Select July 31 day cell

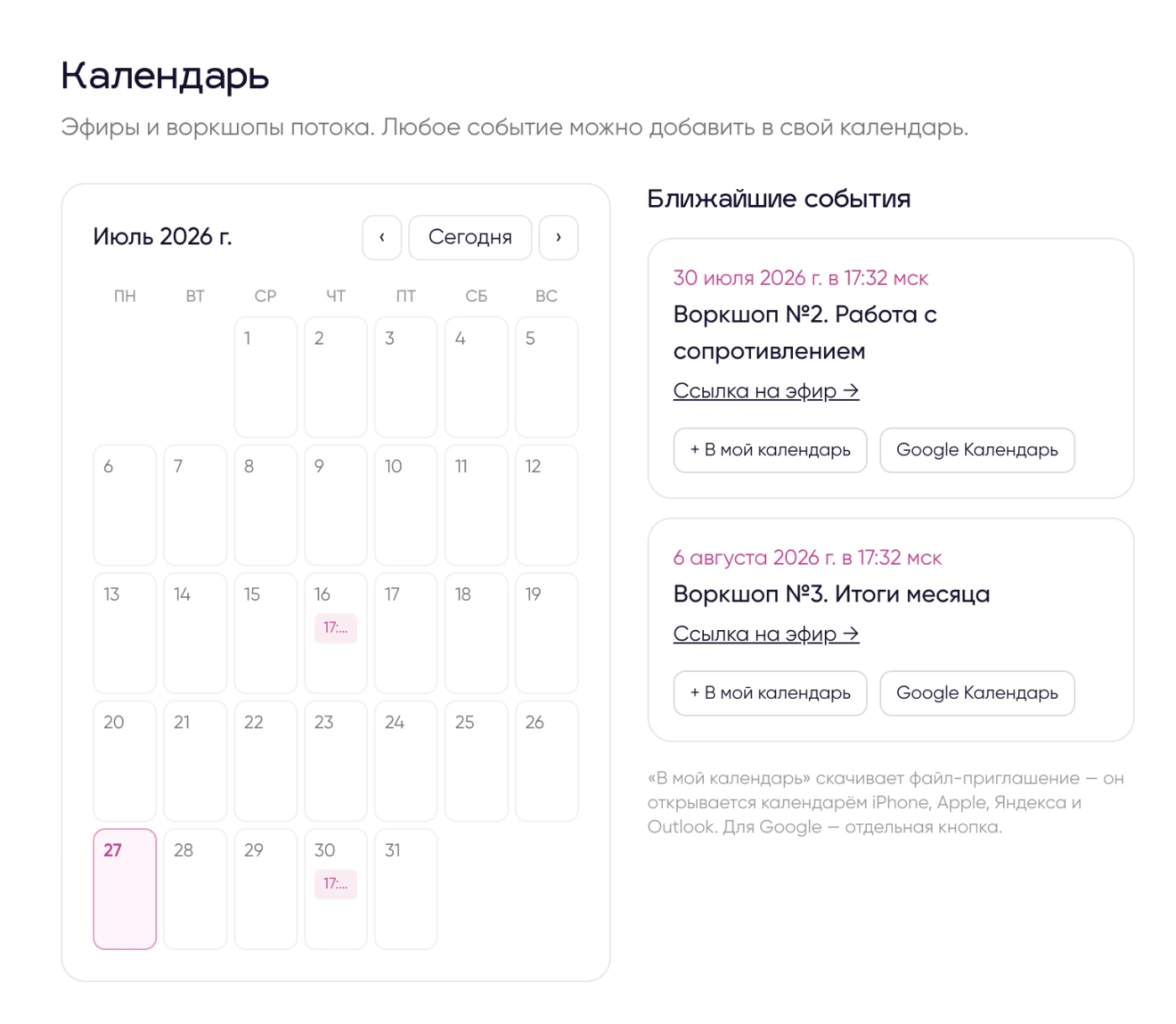tap(406, 890)
